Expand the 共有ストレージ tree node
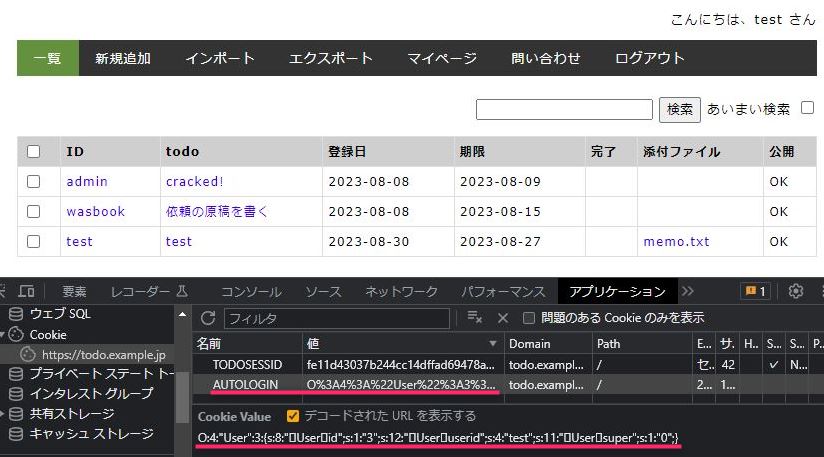The width and height of the screenshot is (824, 457). (x=2, y=413)
